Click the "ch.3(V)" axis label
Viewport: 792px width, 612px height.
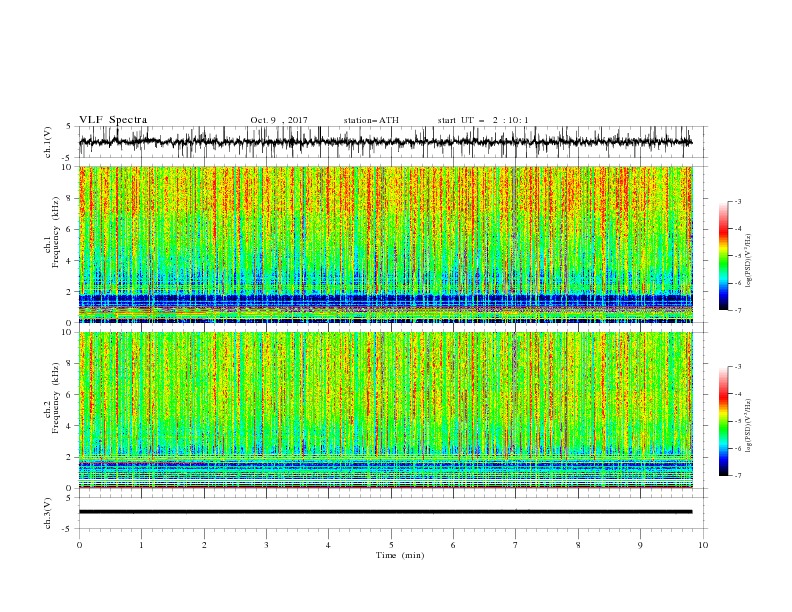coord(48,513)
